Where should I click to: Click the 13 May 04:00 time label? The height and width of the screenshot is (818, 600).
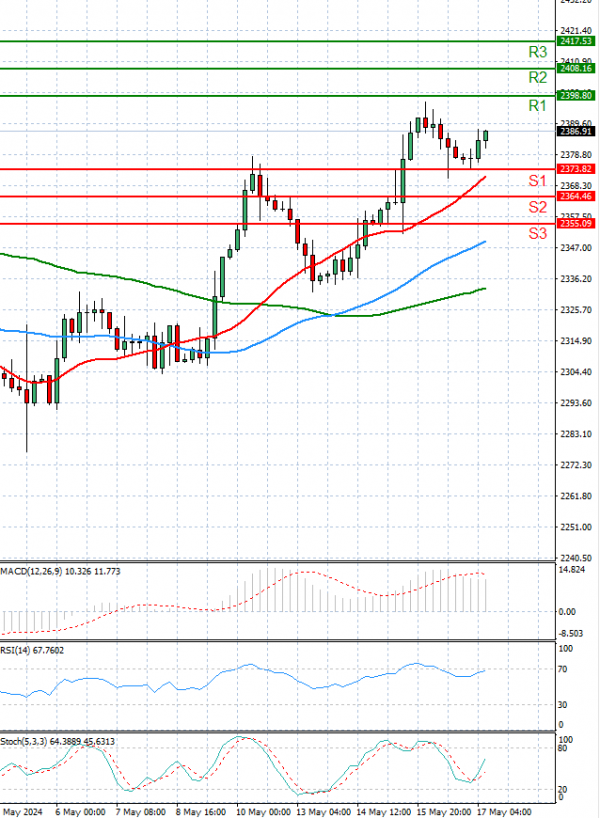coord(325,812)
